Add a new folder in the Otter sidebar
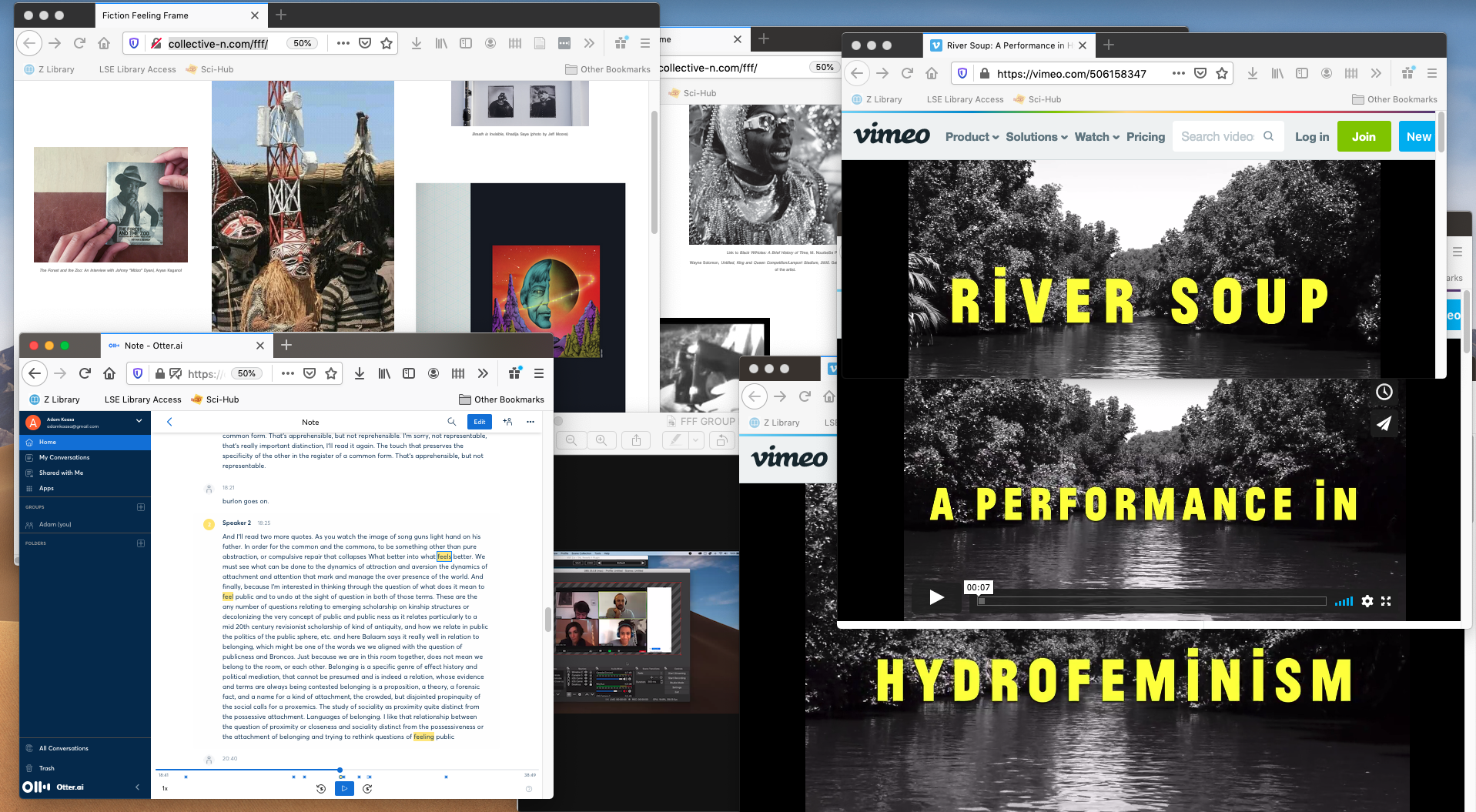Viewport: 1476px width, 812px height. [x=141, y=543]
